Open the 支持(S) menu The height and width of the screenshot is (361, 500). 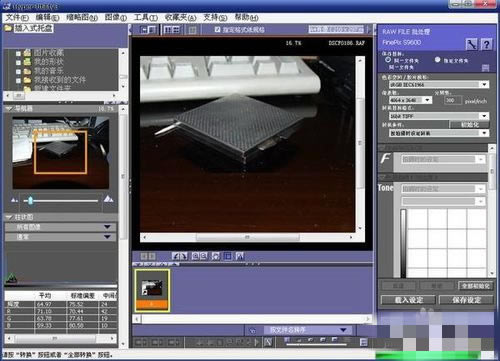point(215,17)
